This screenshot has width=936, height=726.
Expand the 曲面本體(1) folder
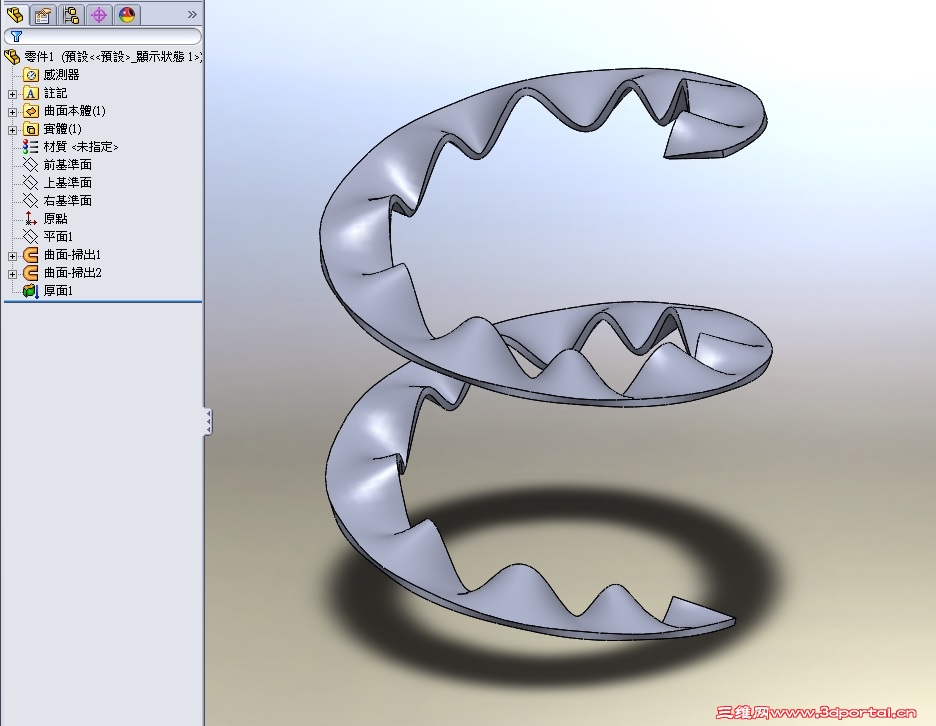coord(12,112)
